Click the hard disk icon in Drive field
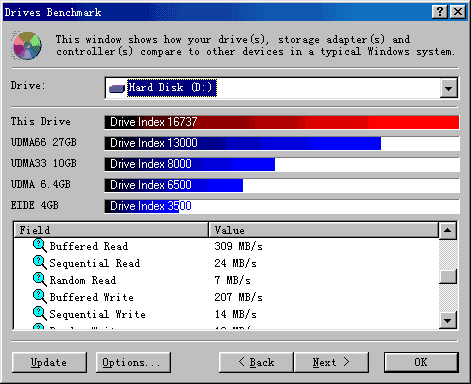This screenshot has width=471, height=384. [x=117, y=89]
